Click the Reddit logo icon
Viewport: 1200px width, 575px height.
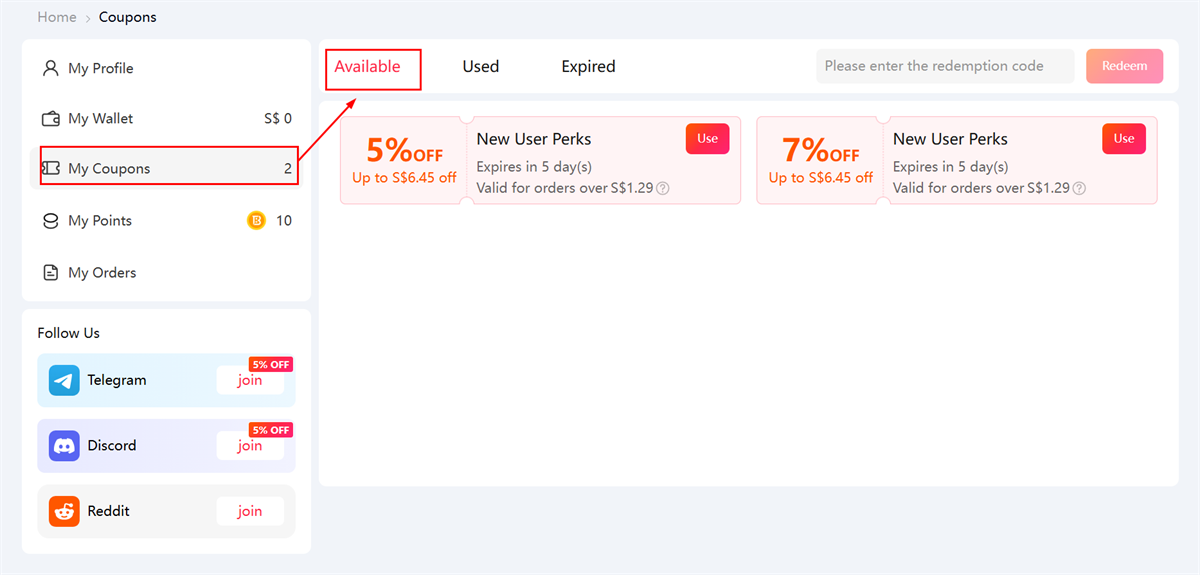[64, 511]
